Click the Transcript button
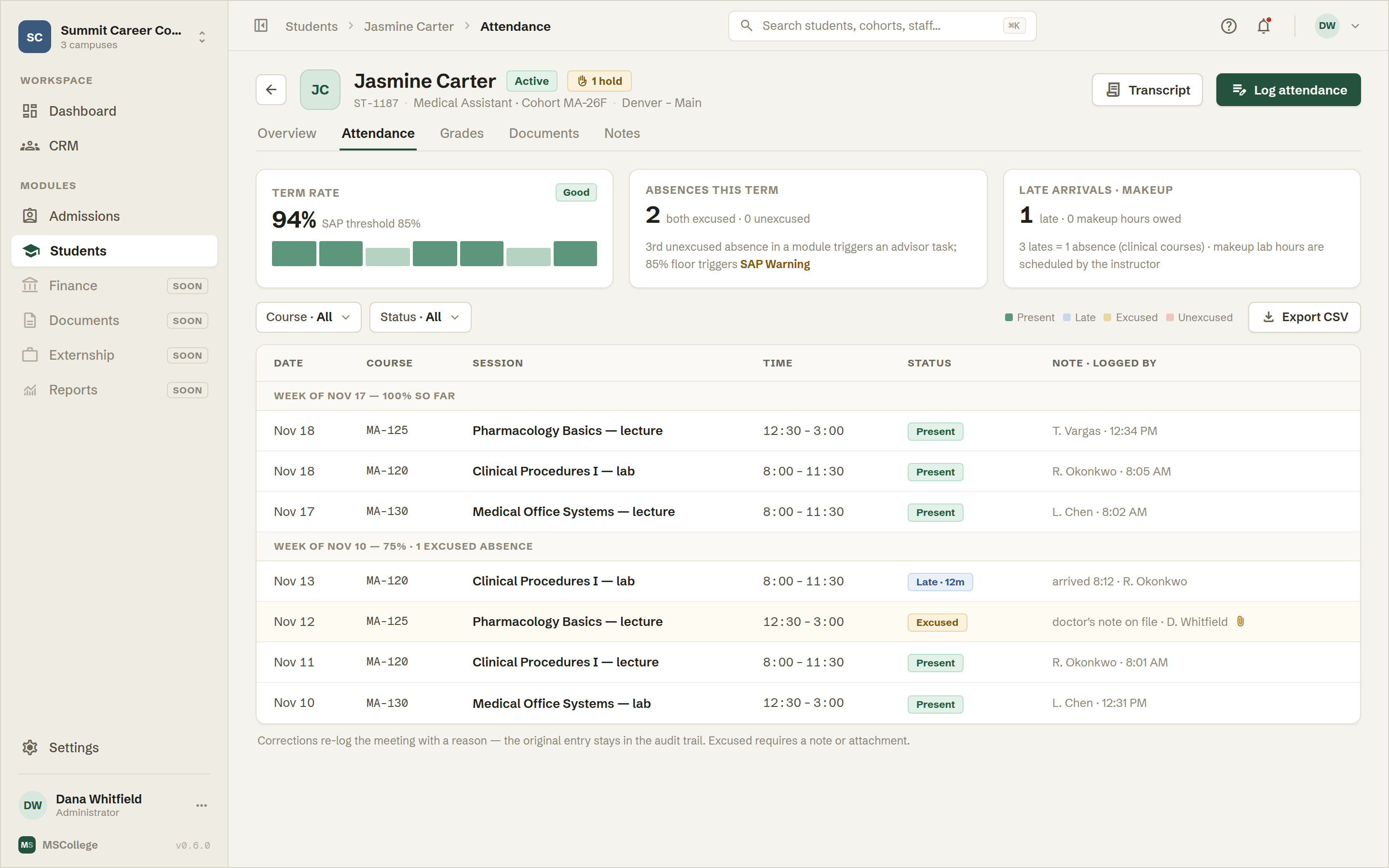 point(1147,90)
